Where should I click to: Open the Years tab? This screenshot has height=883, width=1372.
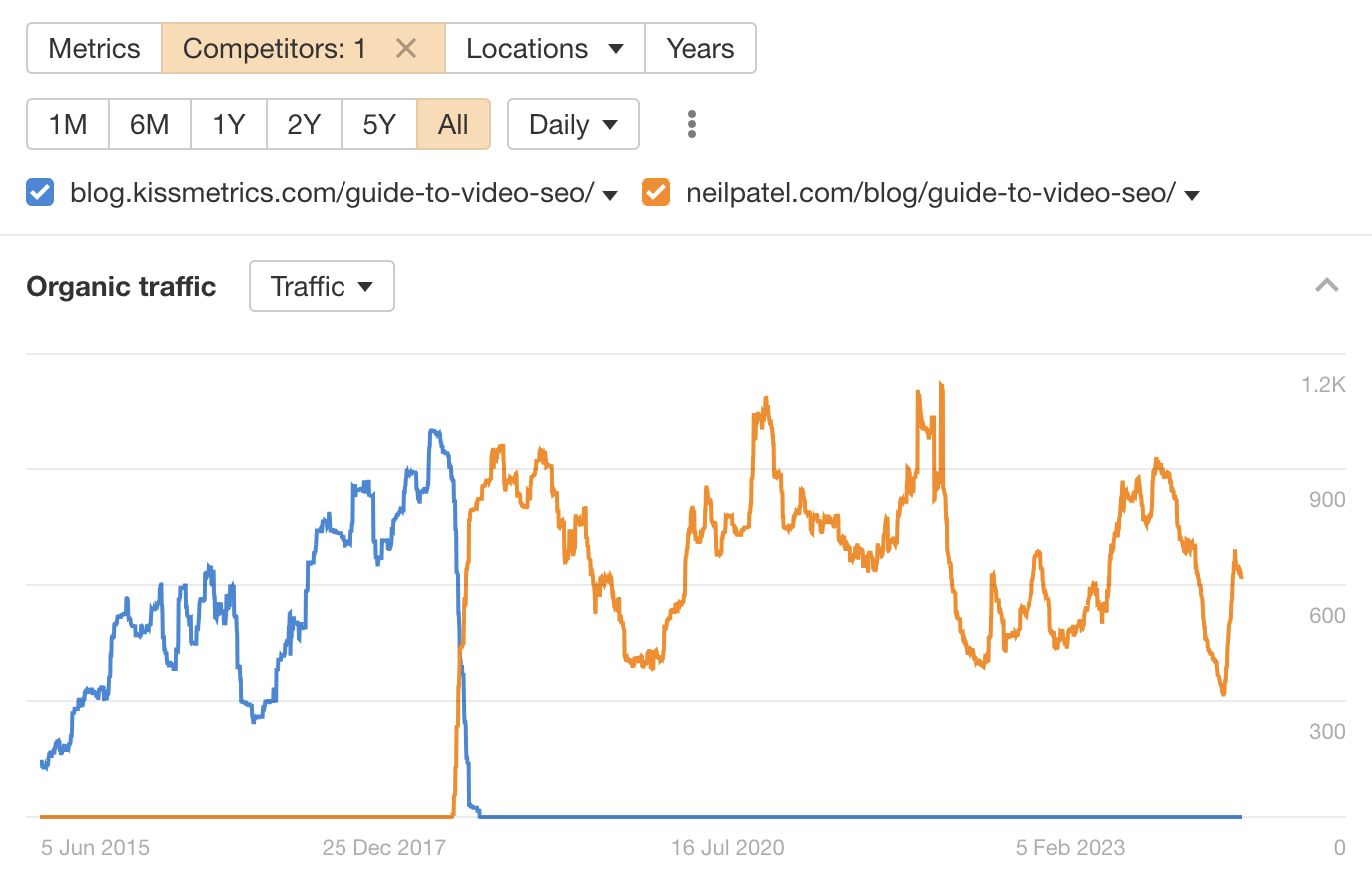[700, 47]
